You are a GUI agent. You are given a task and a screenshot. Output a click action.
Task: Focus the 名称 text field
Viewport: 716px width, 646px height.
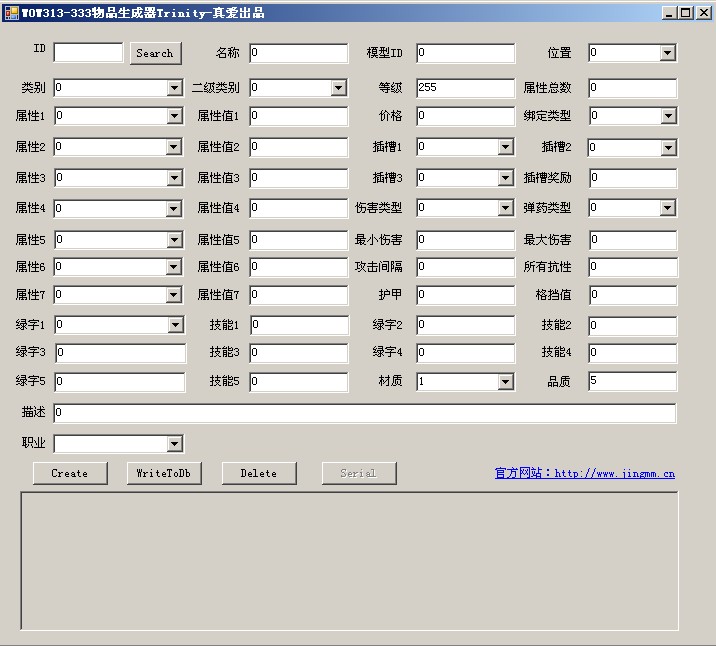click(x=298, y=53)
